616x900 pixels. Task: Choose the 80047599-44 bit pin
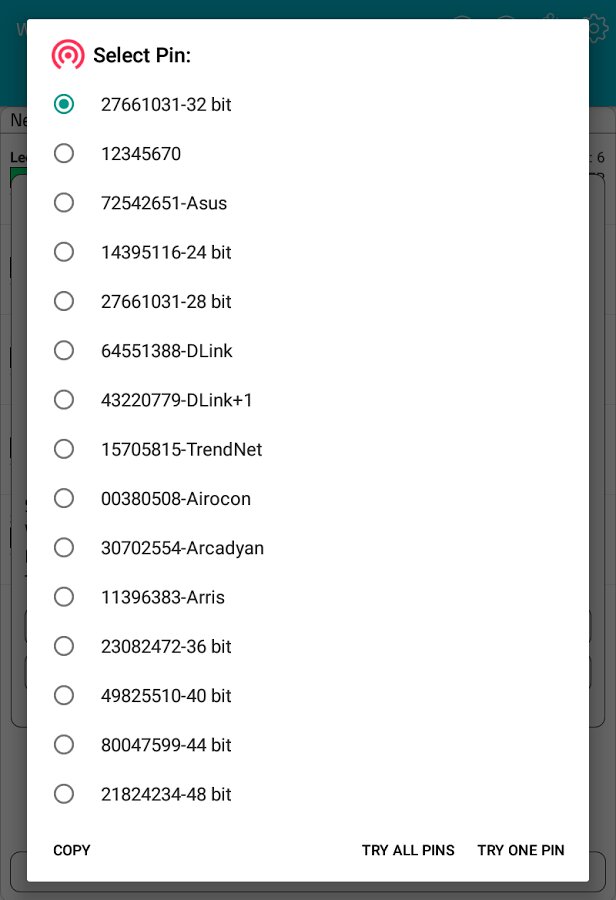(x=64, y=745)
